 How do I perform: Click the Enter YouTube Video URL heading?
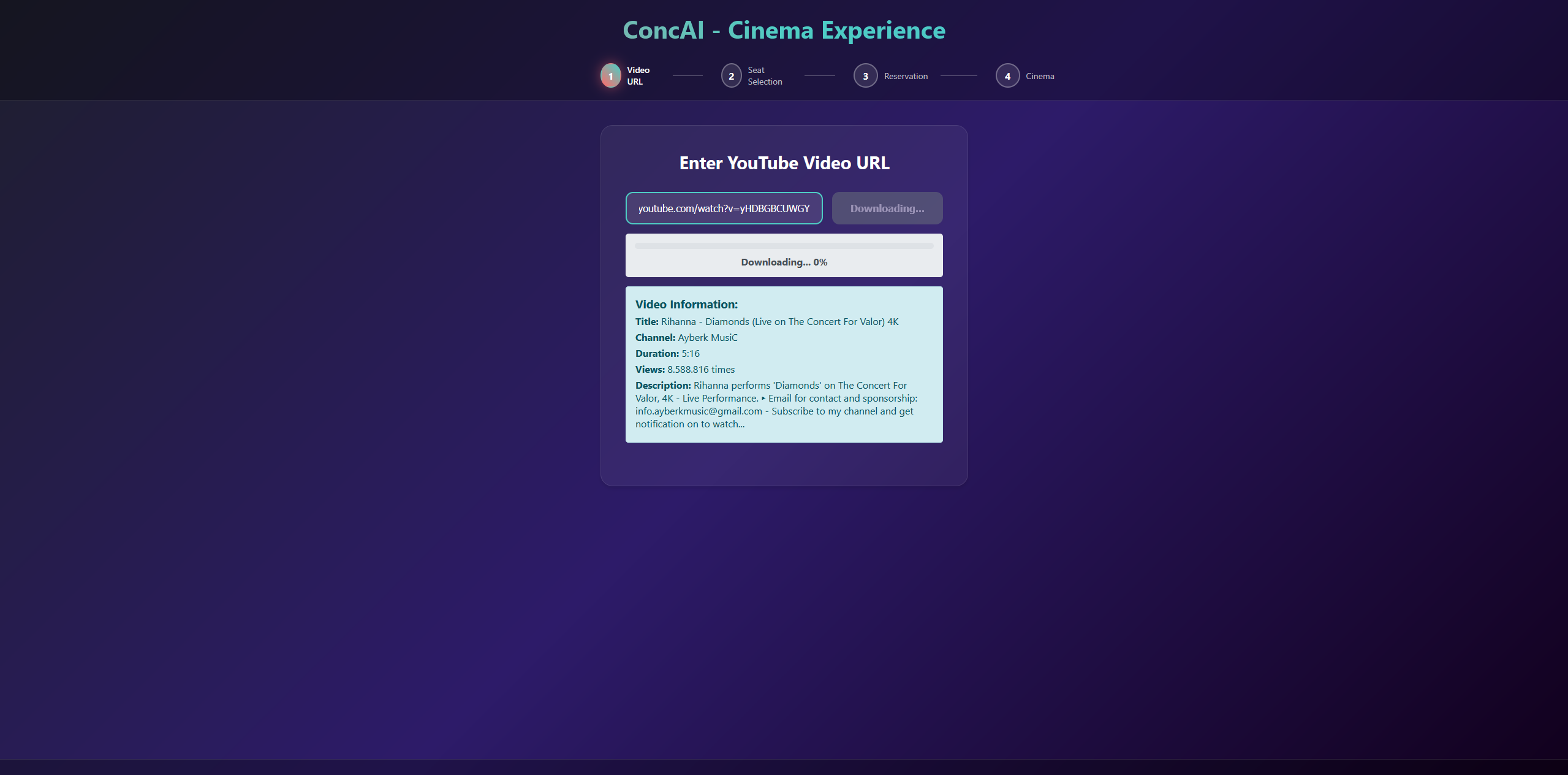tap(784, 163)
